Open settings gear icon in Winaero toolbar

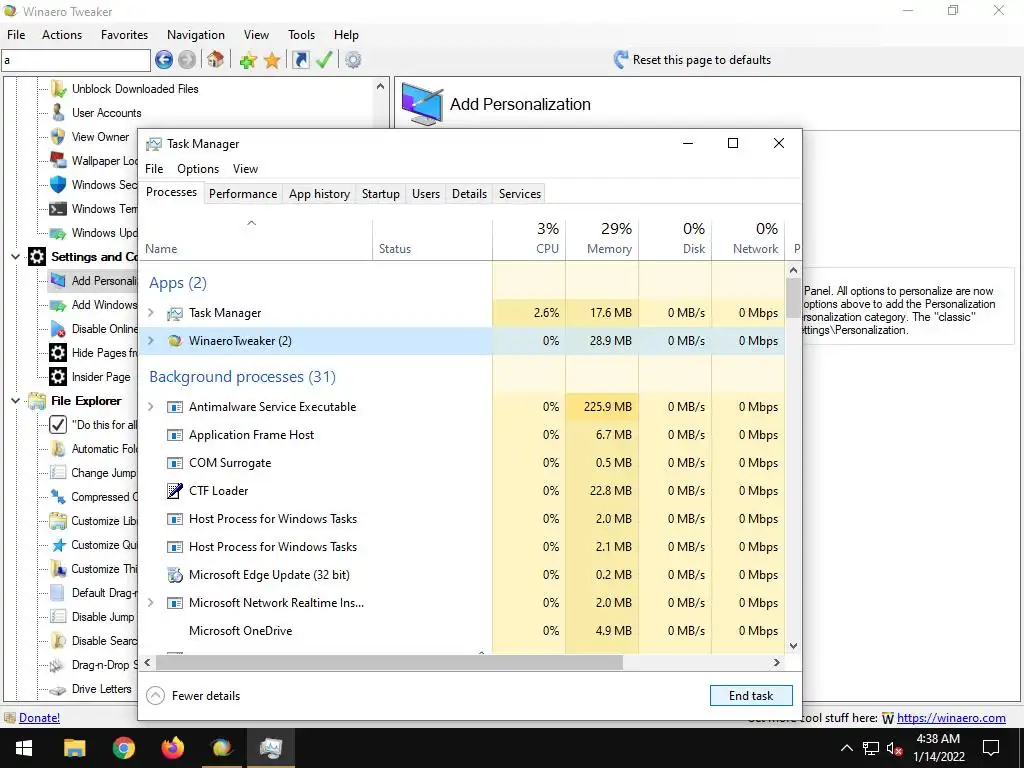coord(353,60)
